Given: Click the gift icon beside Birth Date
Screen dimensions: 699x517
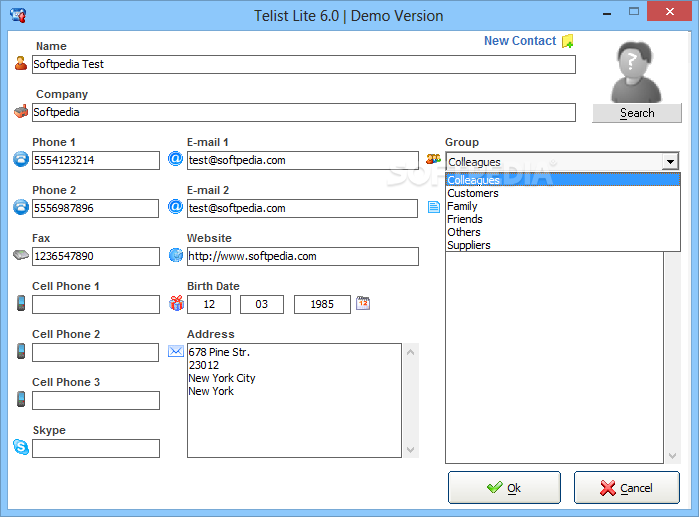Looking at the screenshot, I should tap(177, 303).
